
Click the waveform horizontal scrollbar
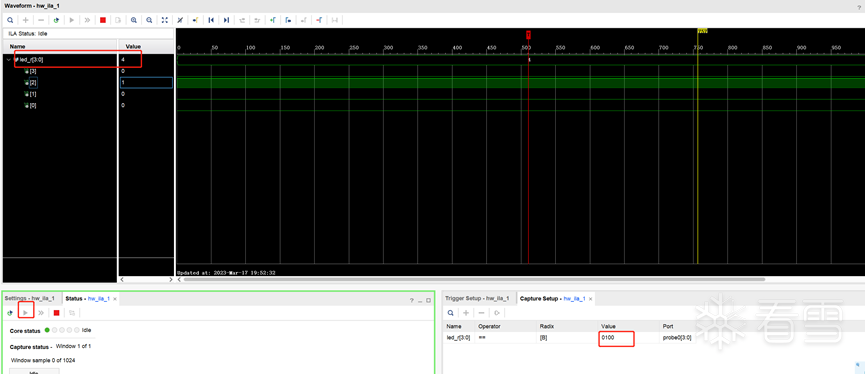click(474, 280)
